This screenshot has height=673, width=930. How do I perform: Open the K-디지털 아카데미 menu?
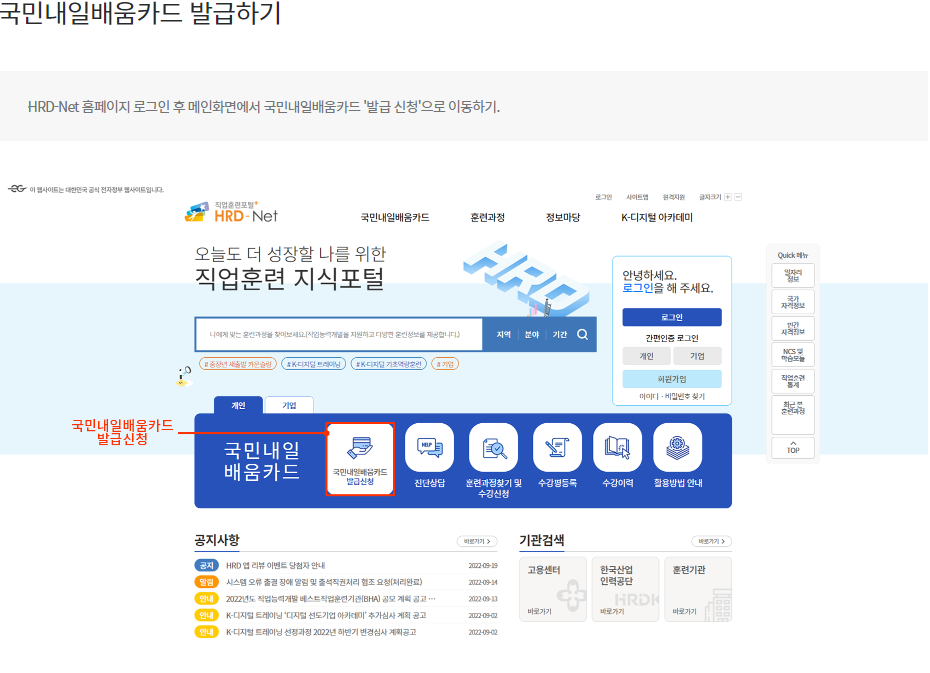(x=657, y=218)
